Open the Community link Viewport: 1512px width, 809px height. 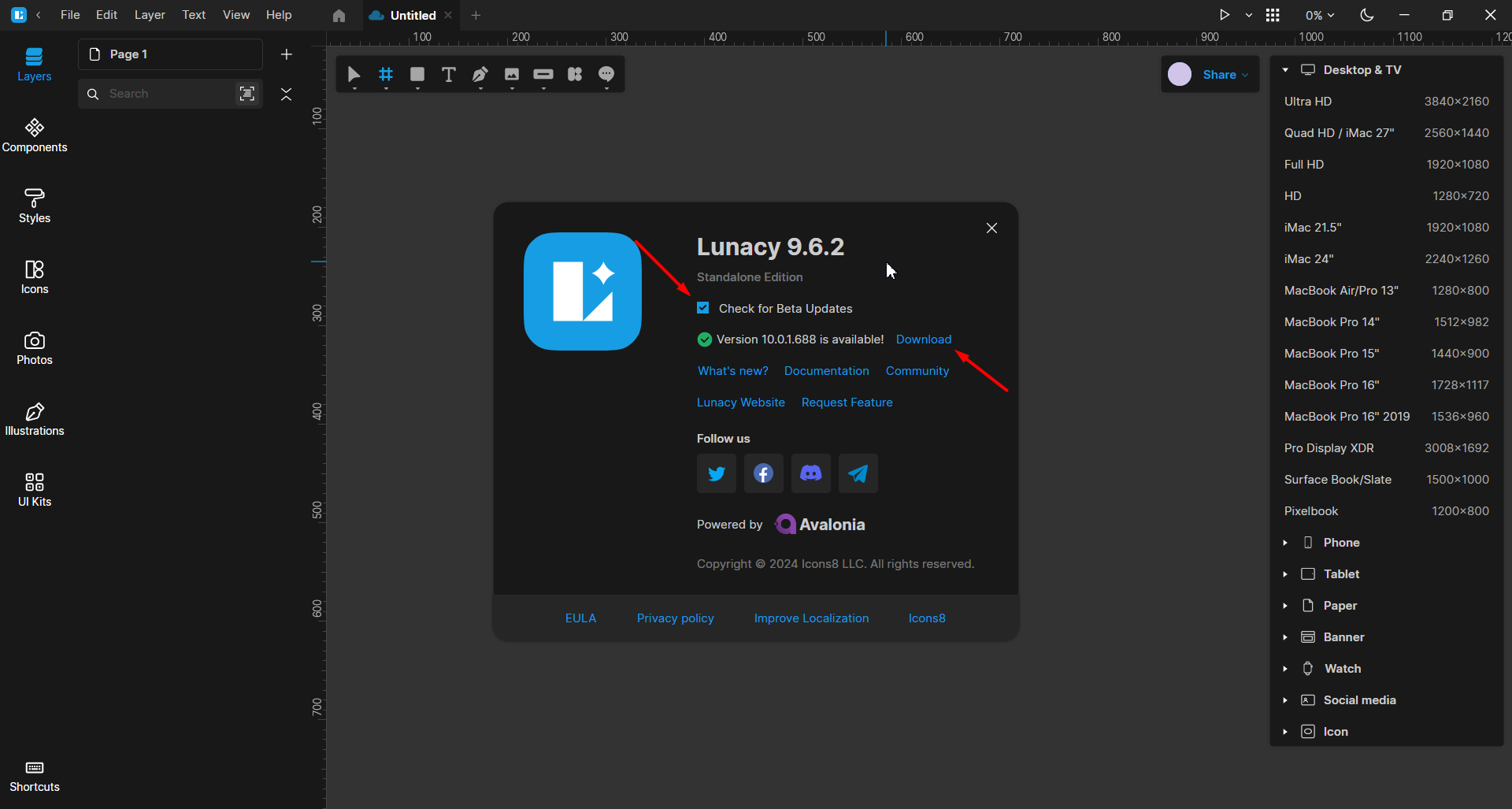pyautogui.click(x=917, y=371)
